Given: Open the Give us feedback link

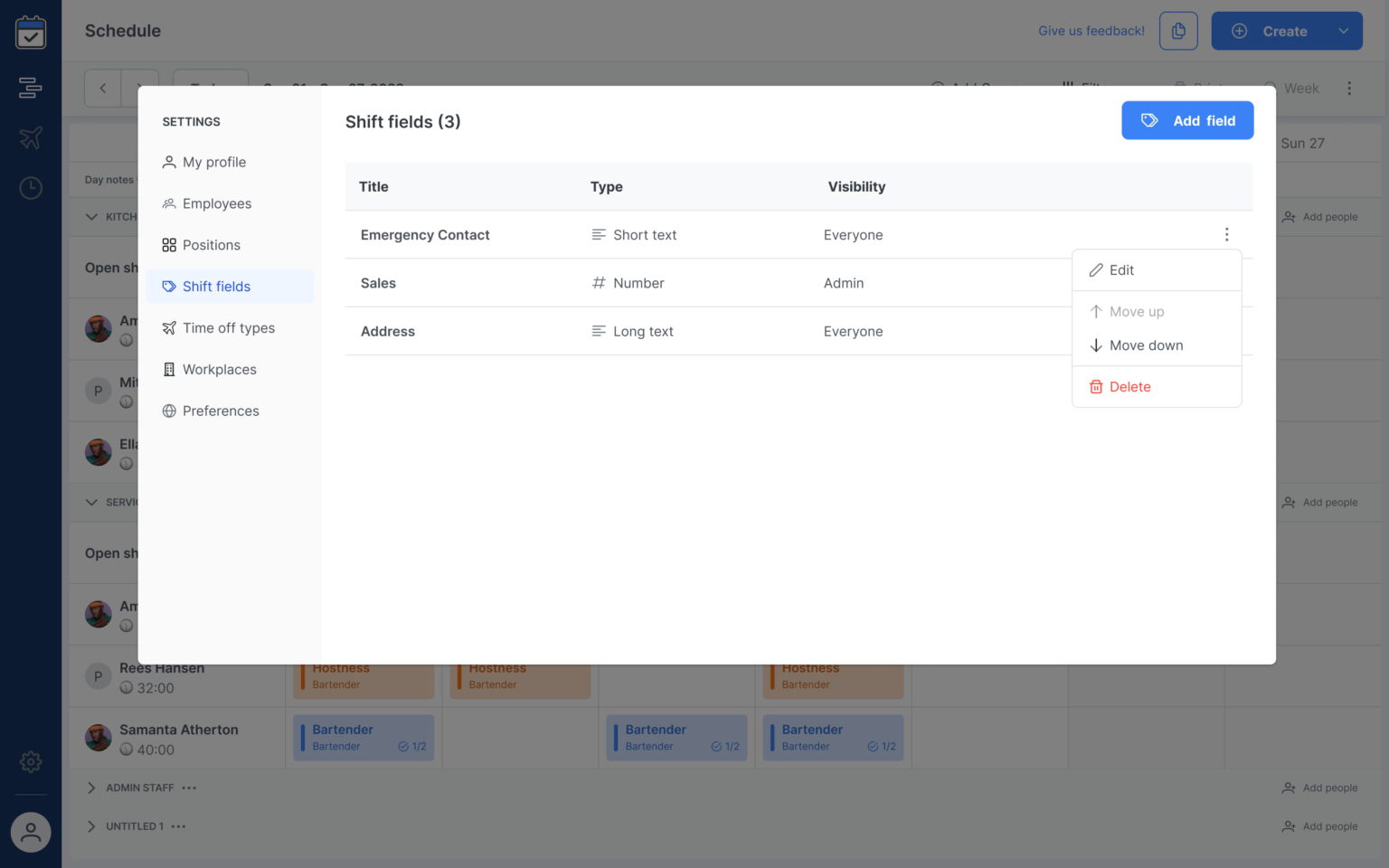Looking at the screenshot, I should (1090, 30).
